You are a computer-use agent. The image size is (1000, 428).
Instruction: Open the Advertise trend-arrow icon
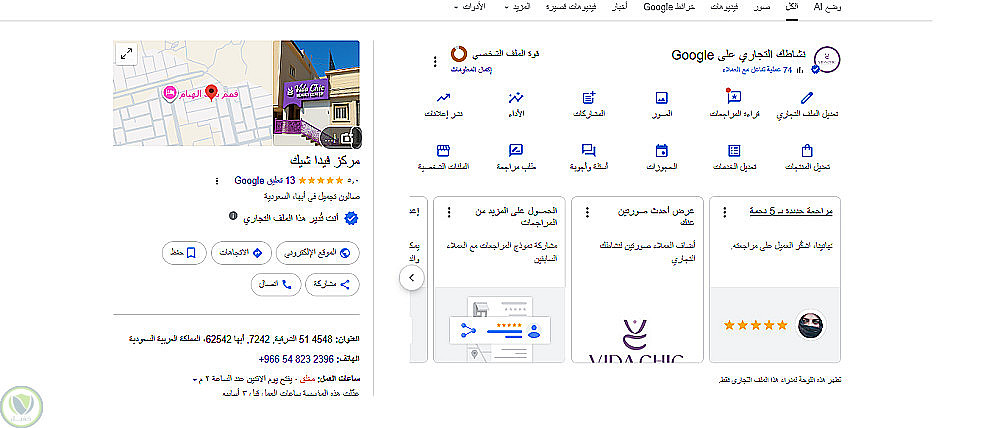coord(443,98)
